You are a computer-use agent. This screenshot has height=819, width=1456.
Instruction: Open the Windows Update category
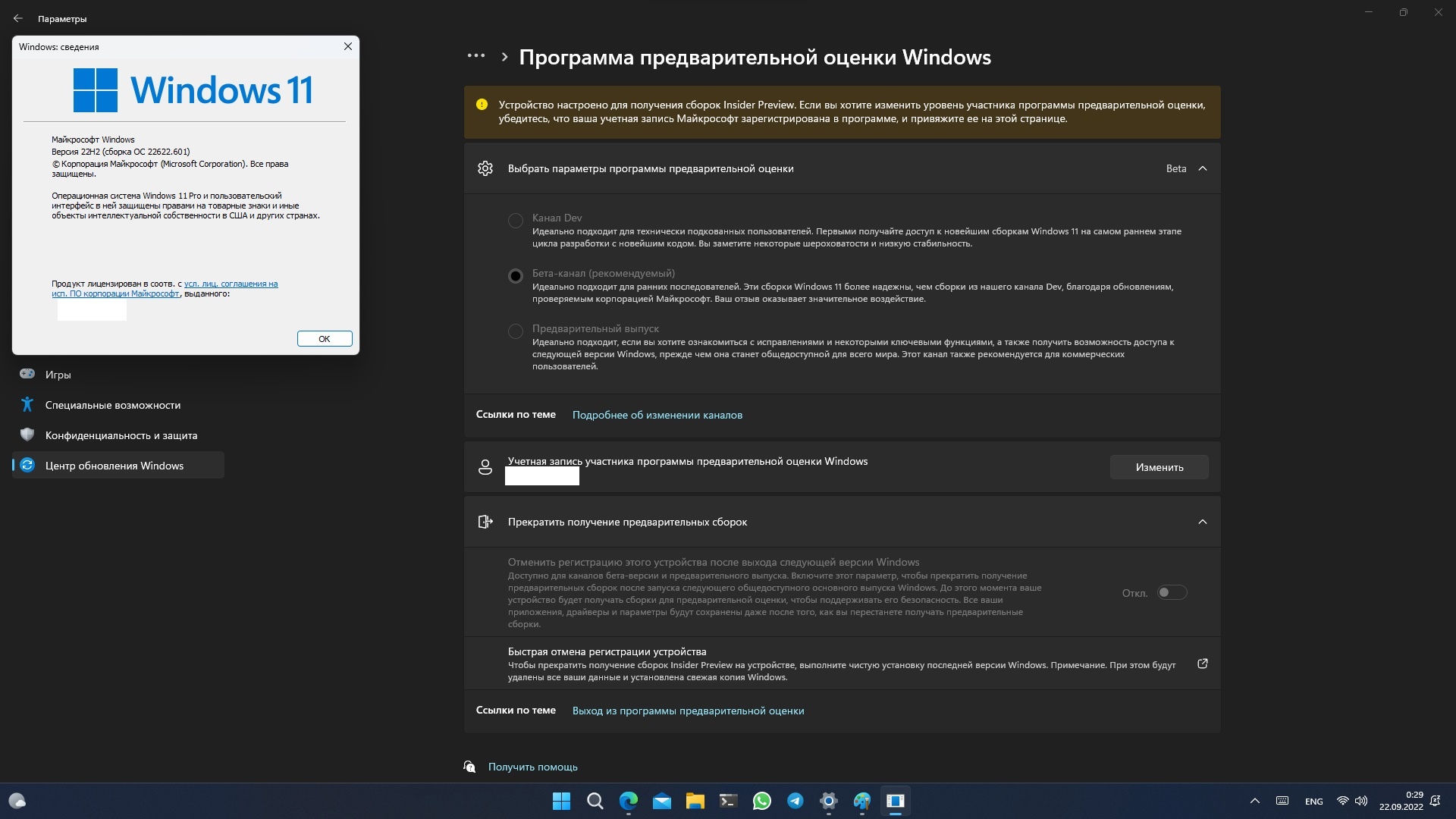pyautogui.click(x=118, y=466)
